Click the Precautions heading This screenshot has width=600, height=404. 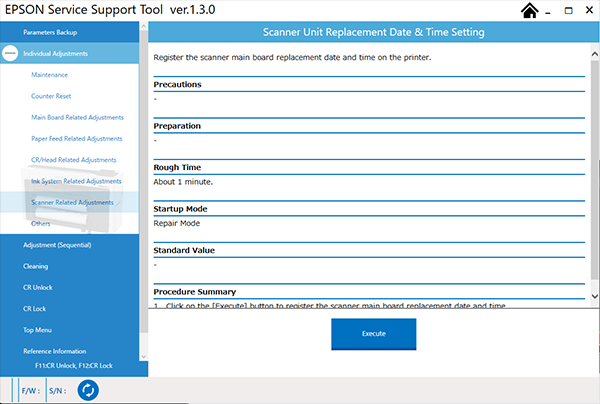coord(177,85)
